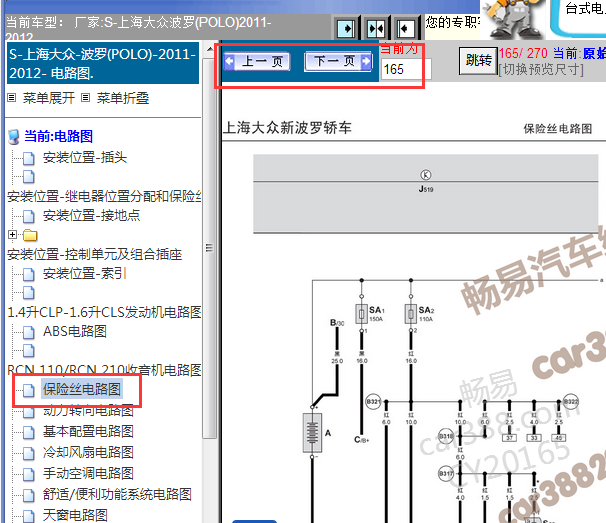Expand the folder node with plus sign

[12, 234]
